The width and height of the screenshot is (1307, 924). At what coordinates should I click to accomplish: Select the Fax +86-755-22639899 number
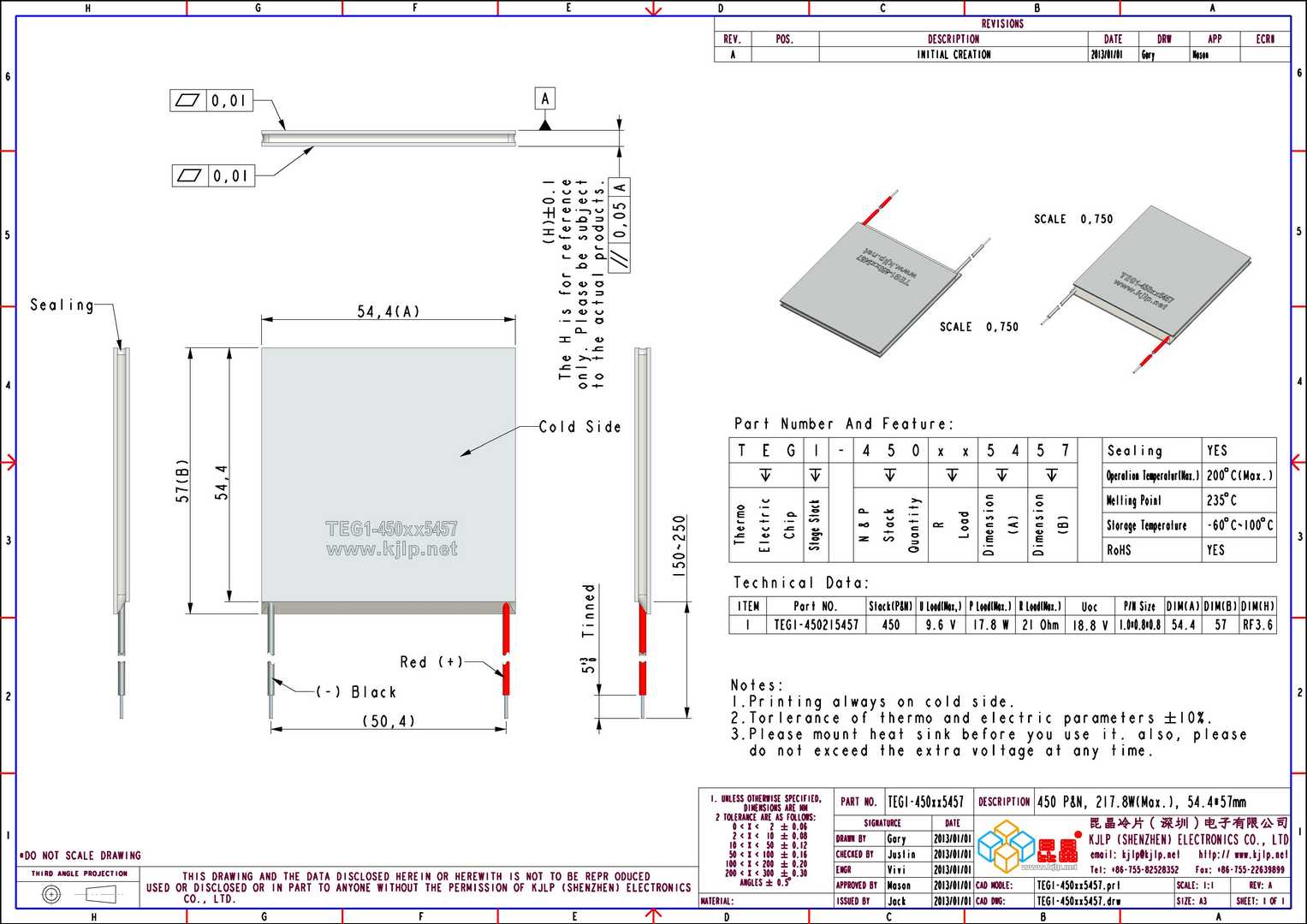1240,870
